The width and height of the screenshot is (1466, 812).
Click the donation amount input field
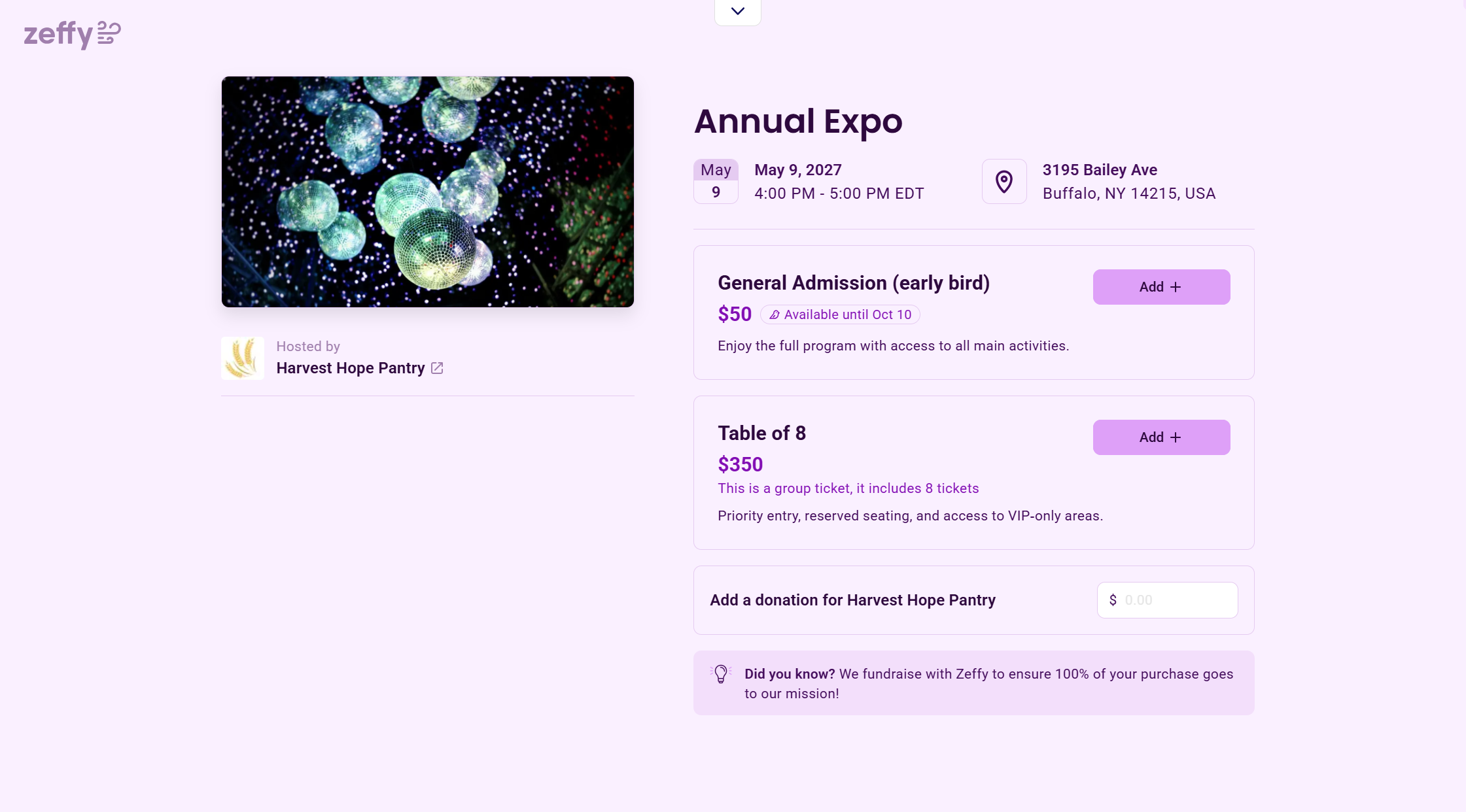point(1167,600)
